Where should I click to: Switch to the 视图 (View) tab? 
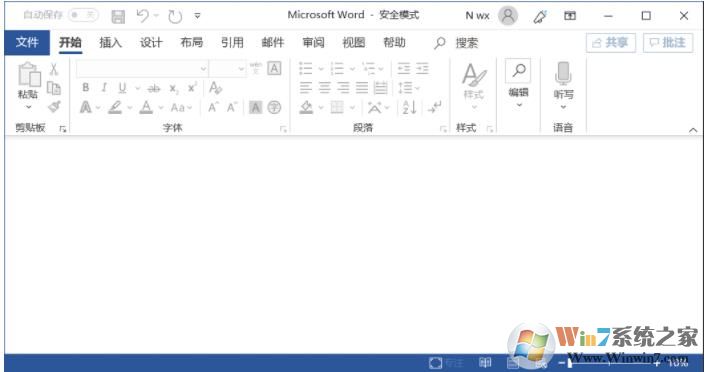tap(354, 43)
